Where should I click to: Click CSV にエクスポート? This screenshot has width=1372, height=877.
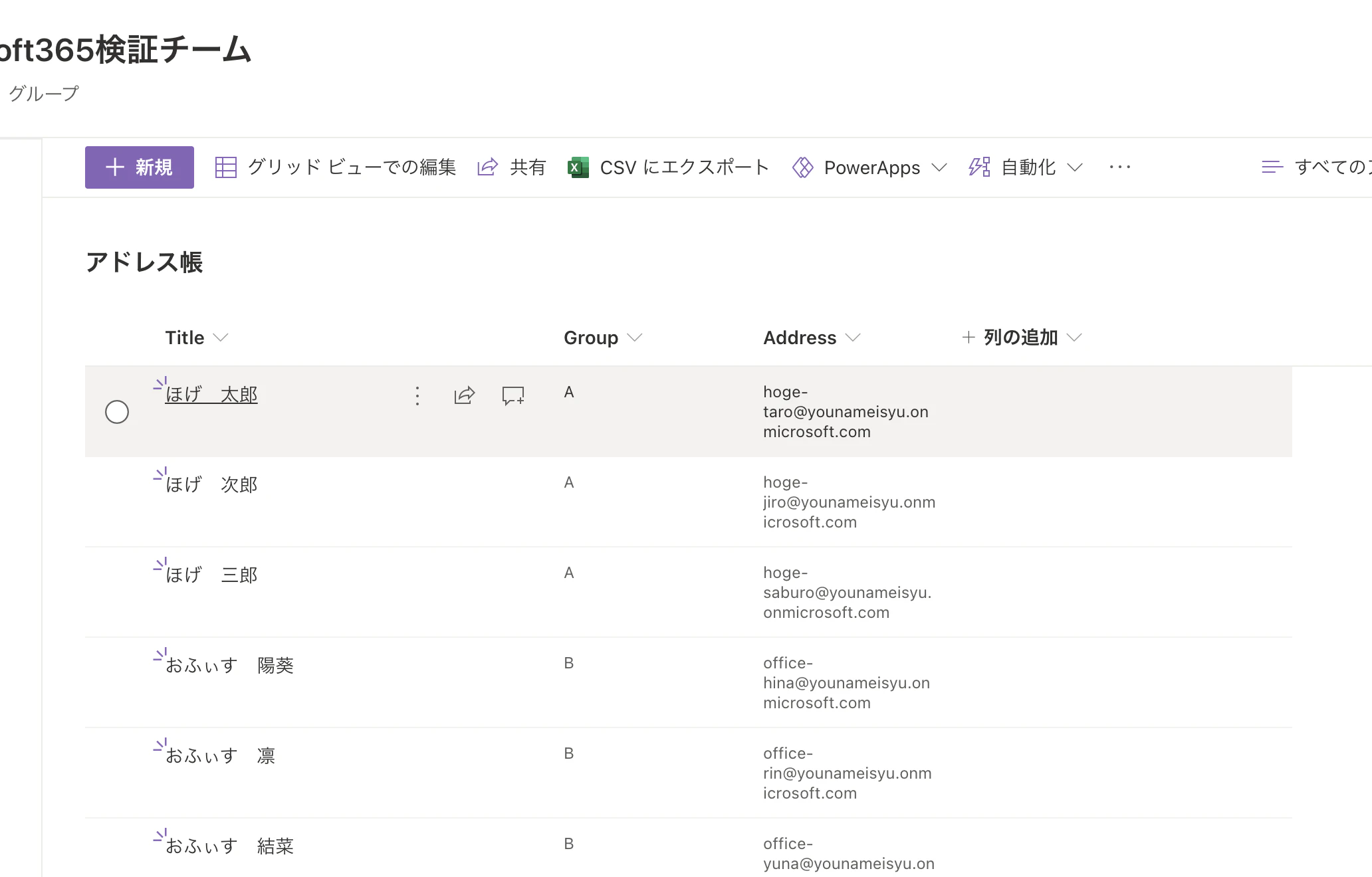point(684,167)
